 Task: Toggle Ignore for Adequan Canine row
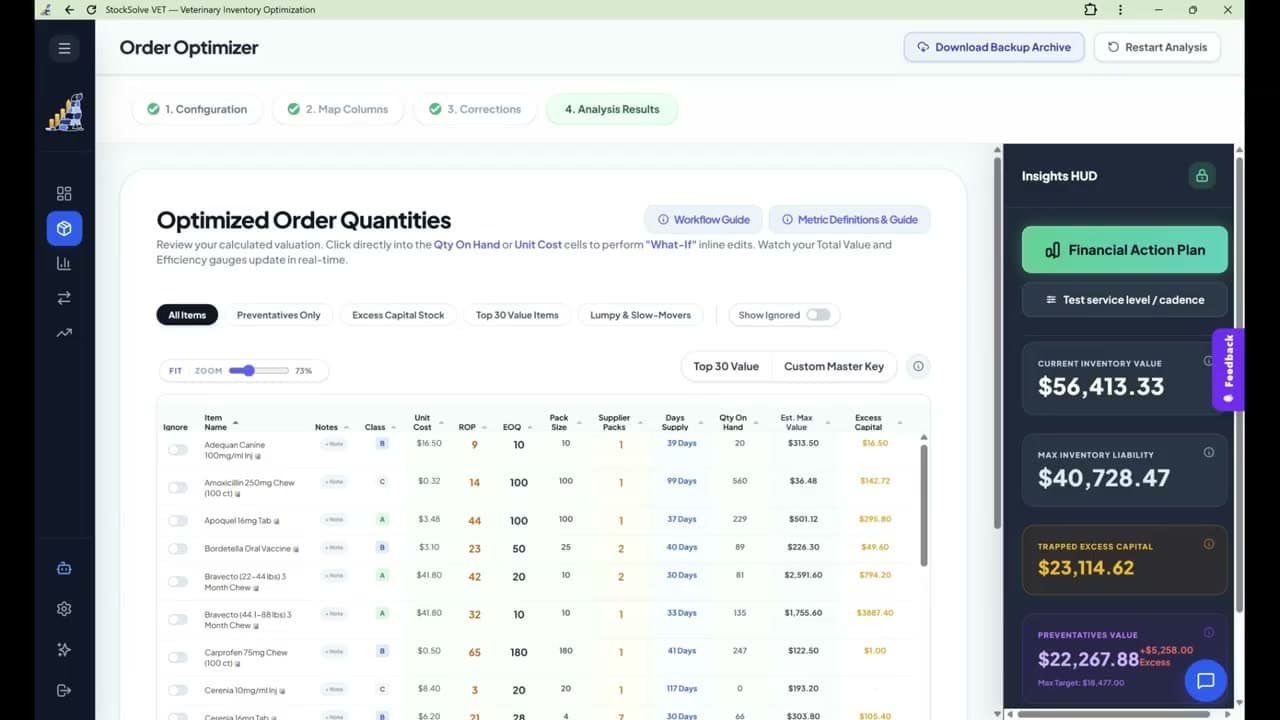177,450
